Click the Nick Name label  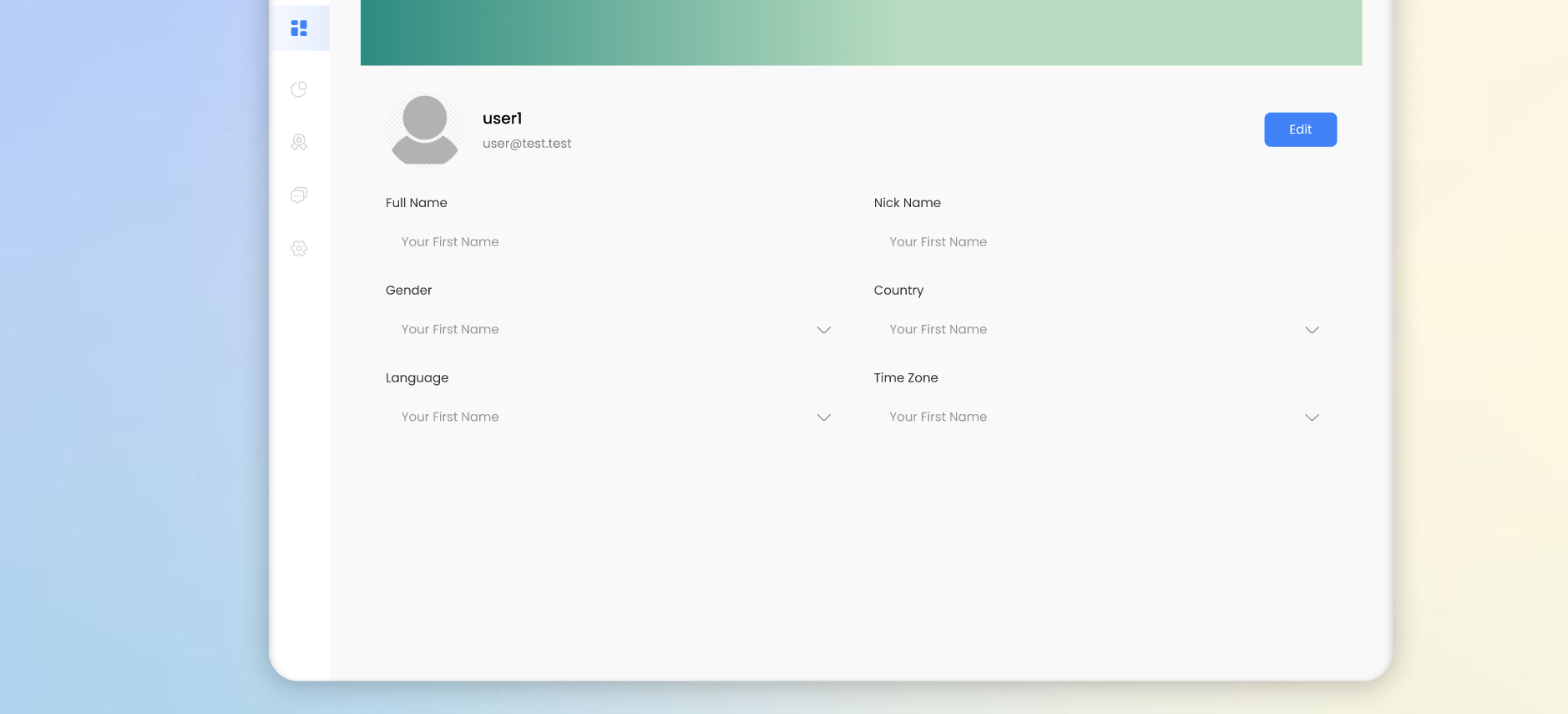pyautogui.click(x=908, y=203)
